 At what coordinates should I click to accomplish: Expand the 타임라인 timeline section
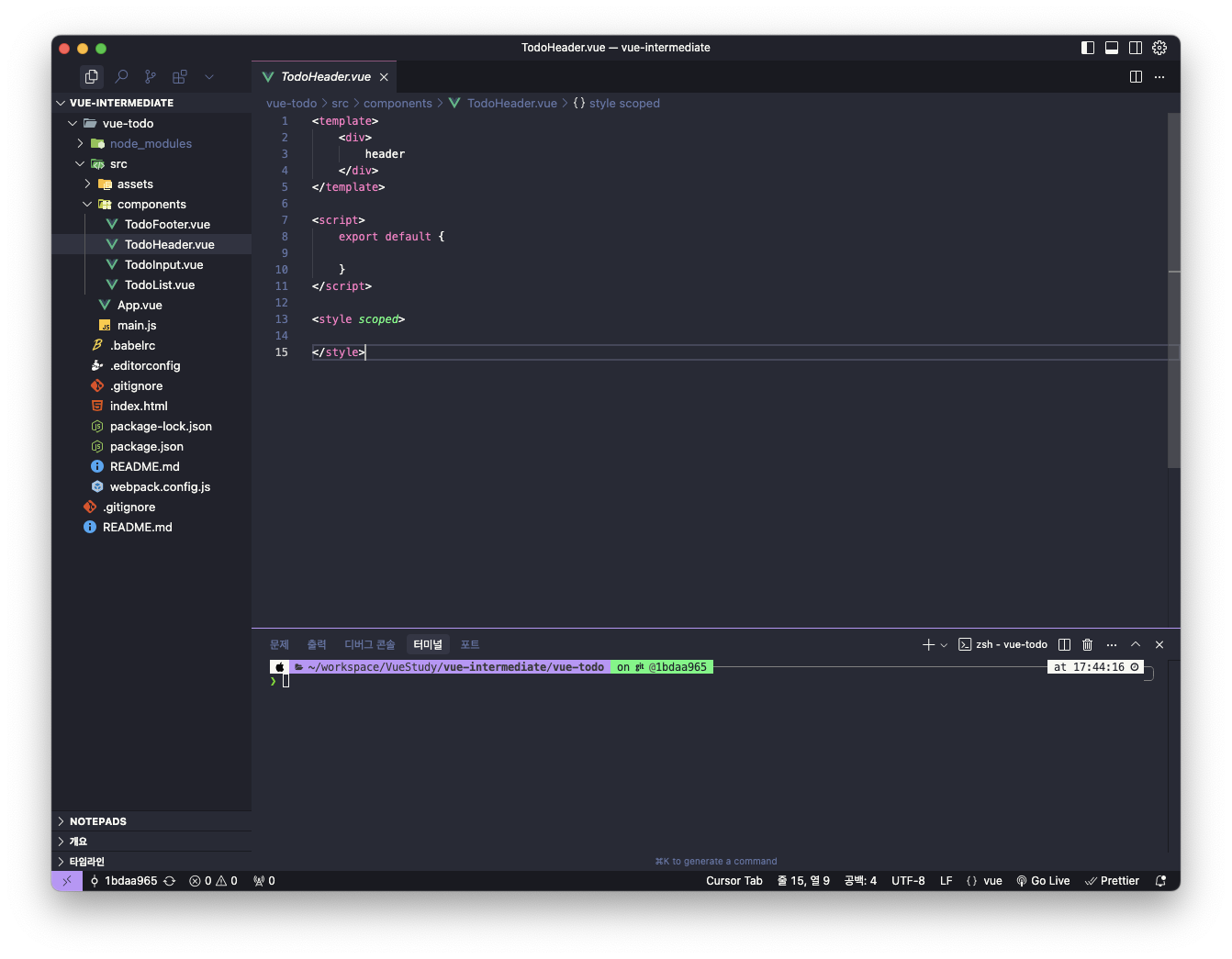coord(151,862)
